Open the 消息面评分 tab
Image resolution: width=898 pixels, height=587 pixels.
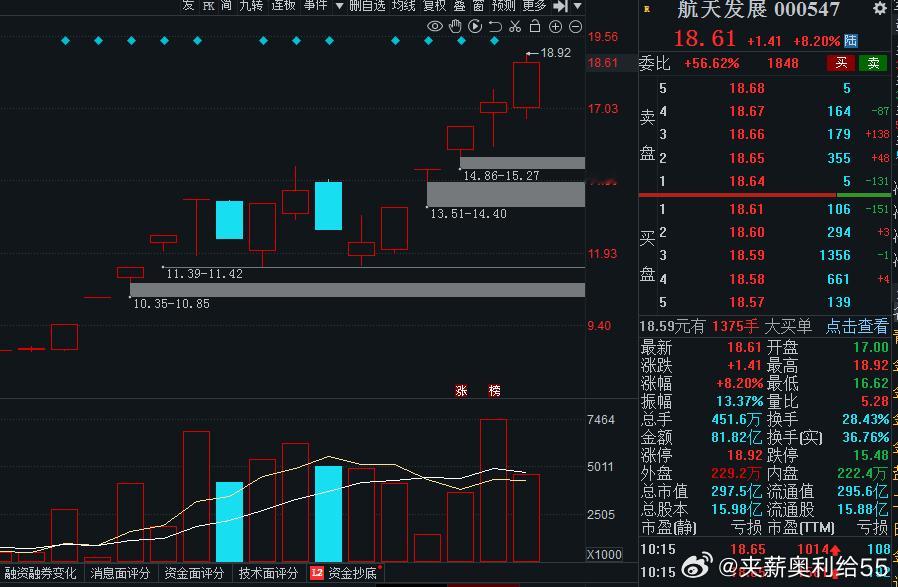116,575
